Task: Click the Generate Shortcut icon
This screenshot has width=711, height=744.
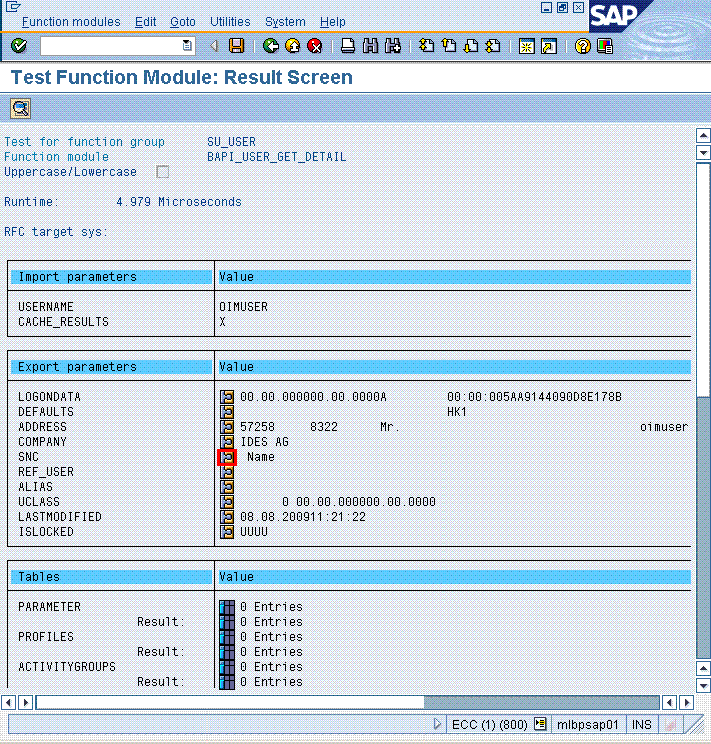Action: pyautogui.click(x=549, y=46)
